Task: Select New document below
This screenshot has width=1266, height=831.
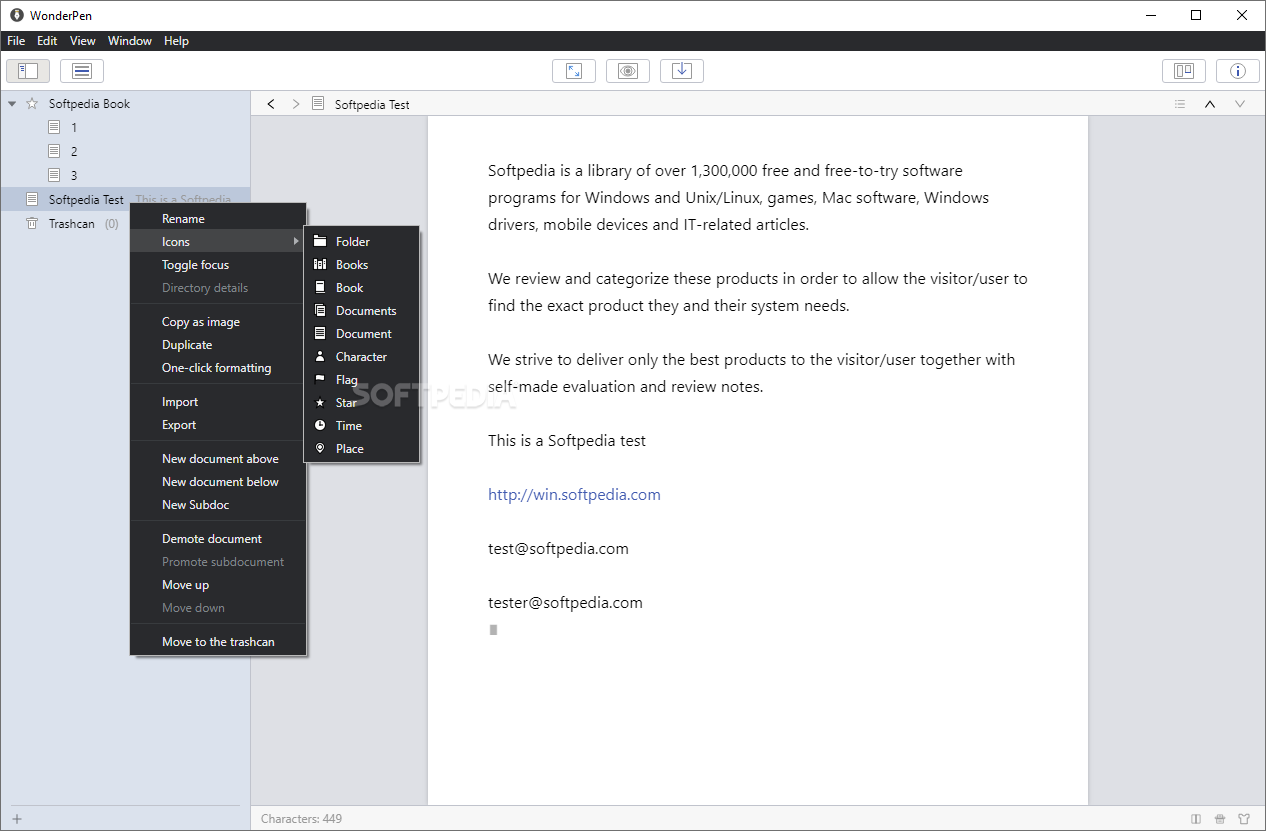Action: (218, 481)
